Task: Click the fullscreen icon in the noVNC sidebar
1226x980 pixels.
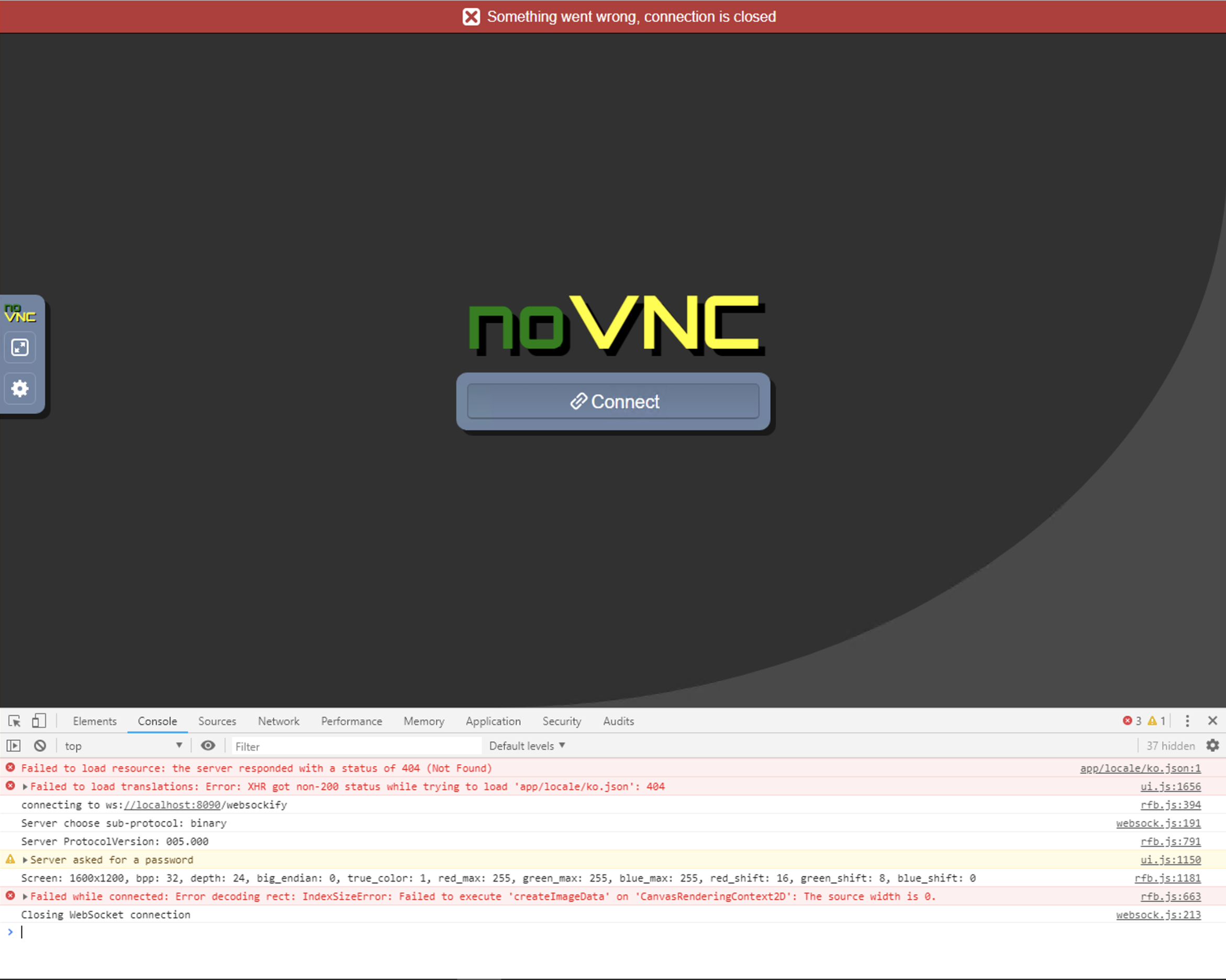Action: [x=20, y=348]
